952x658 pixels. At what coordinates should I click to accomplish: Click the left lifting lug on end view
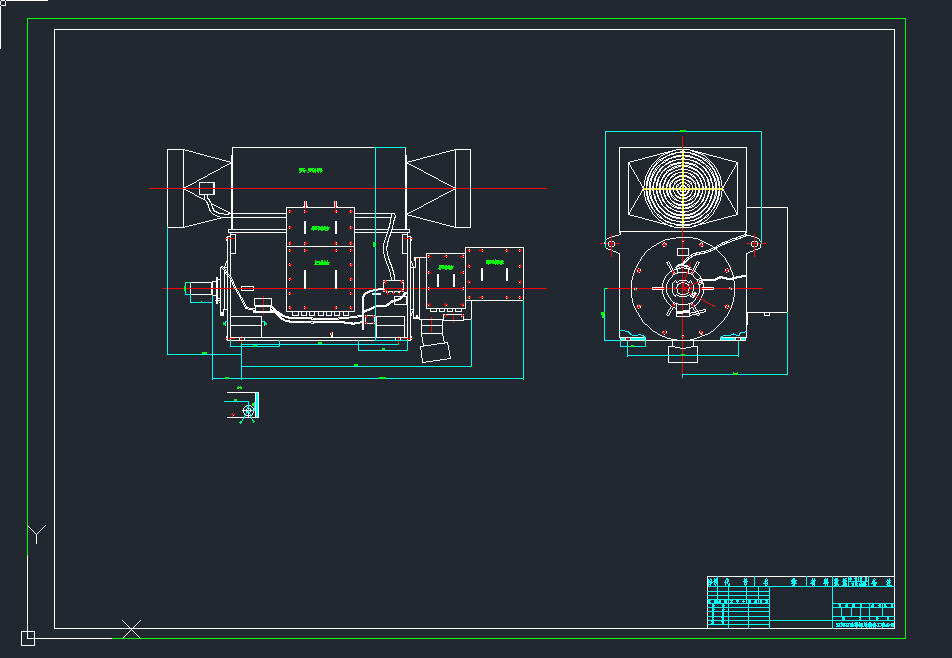click(x=610, y=243)
